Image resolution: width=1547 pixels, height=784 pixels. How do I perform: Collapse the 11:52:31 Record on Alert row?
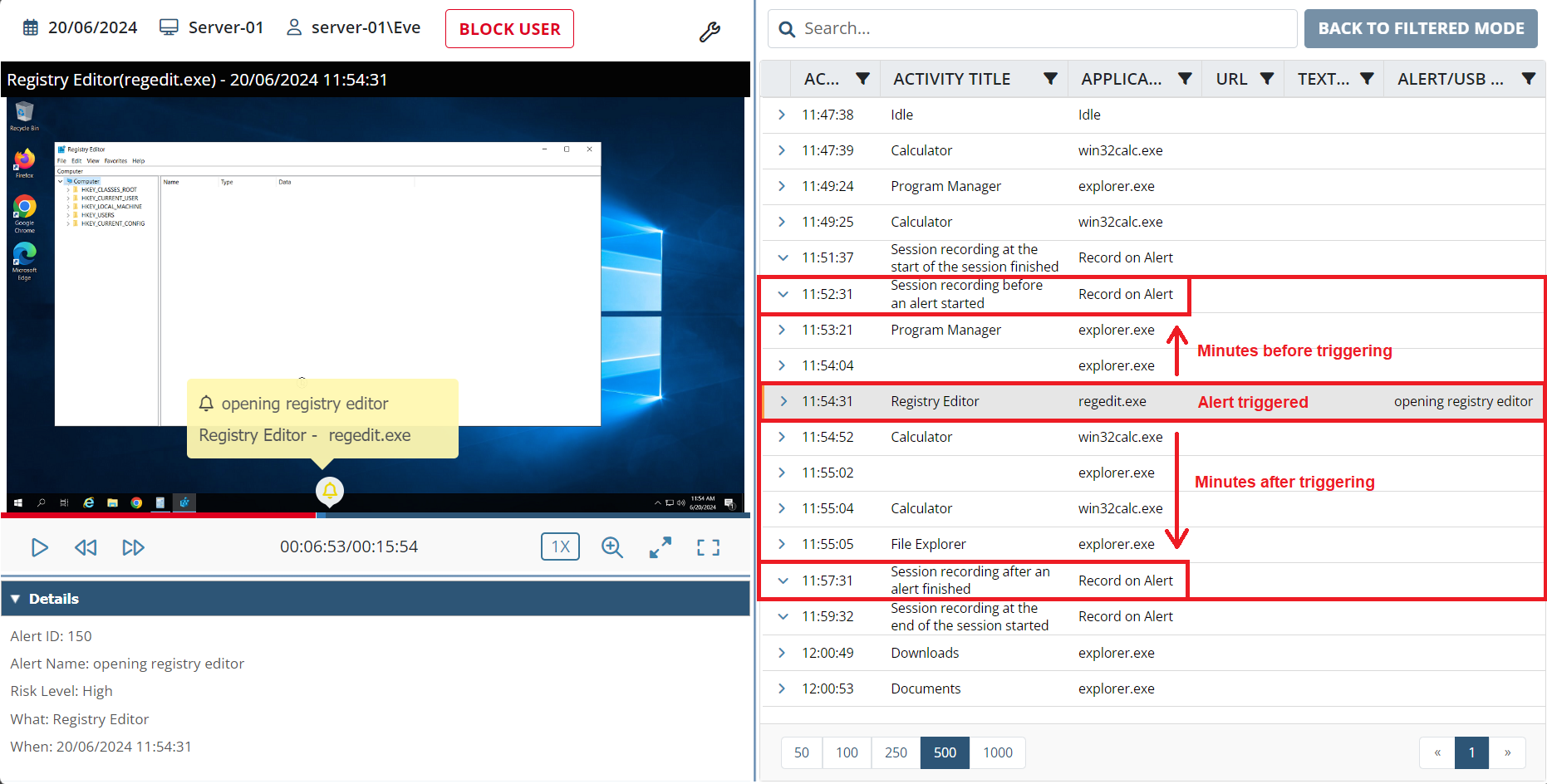coord(782,294)
